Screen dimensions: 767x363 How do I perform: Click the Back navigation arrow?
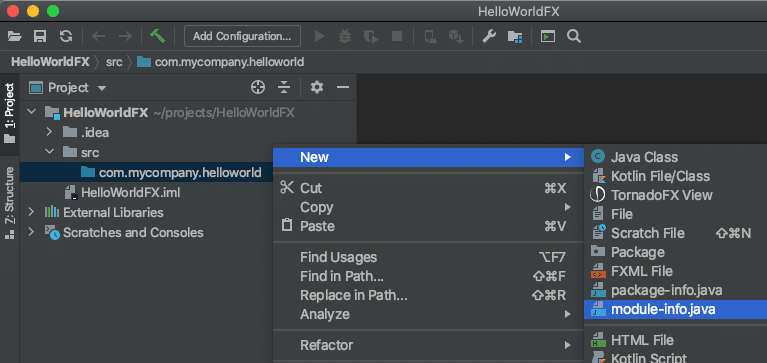(x=99, y=36)
